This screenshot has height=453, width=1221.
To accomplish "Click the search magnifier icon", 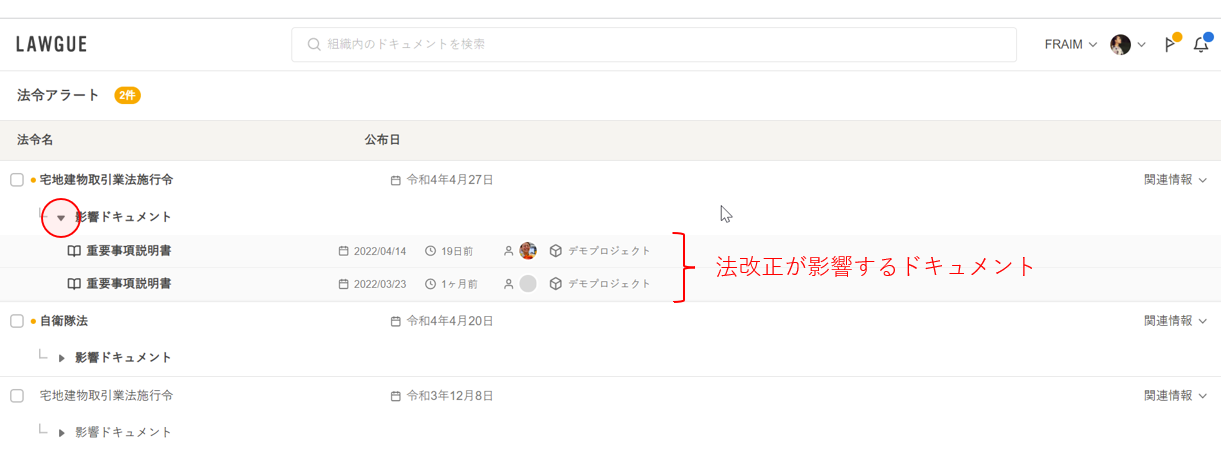I will click(x=314, y=45).
